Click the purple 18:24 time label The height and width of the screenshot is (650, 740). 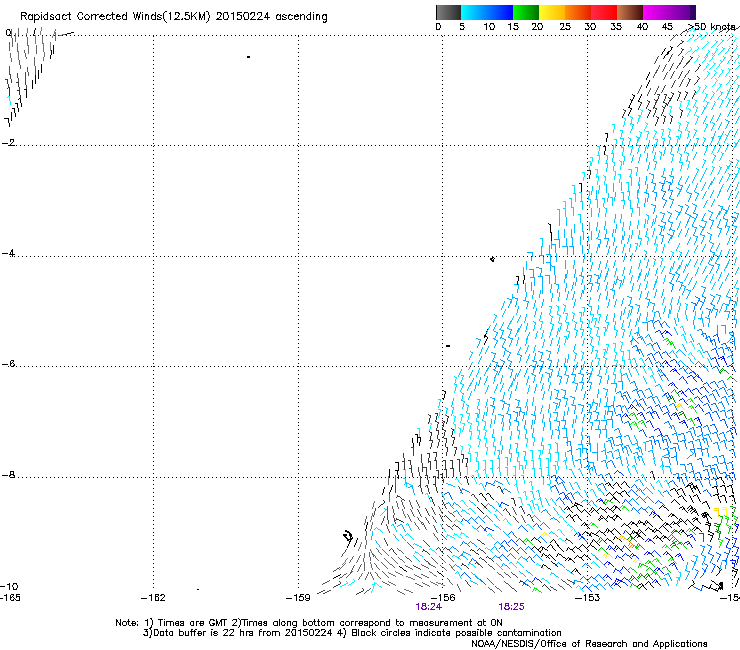[x=429, y=607]
